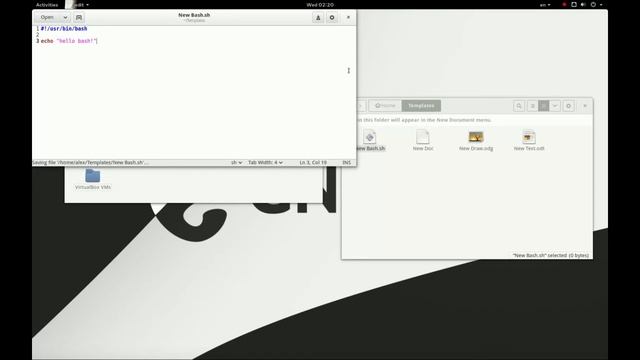Select the New Text.odt file icon
This screenshot has width=640, height=360.
click(529, 137)
